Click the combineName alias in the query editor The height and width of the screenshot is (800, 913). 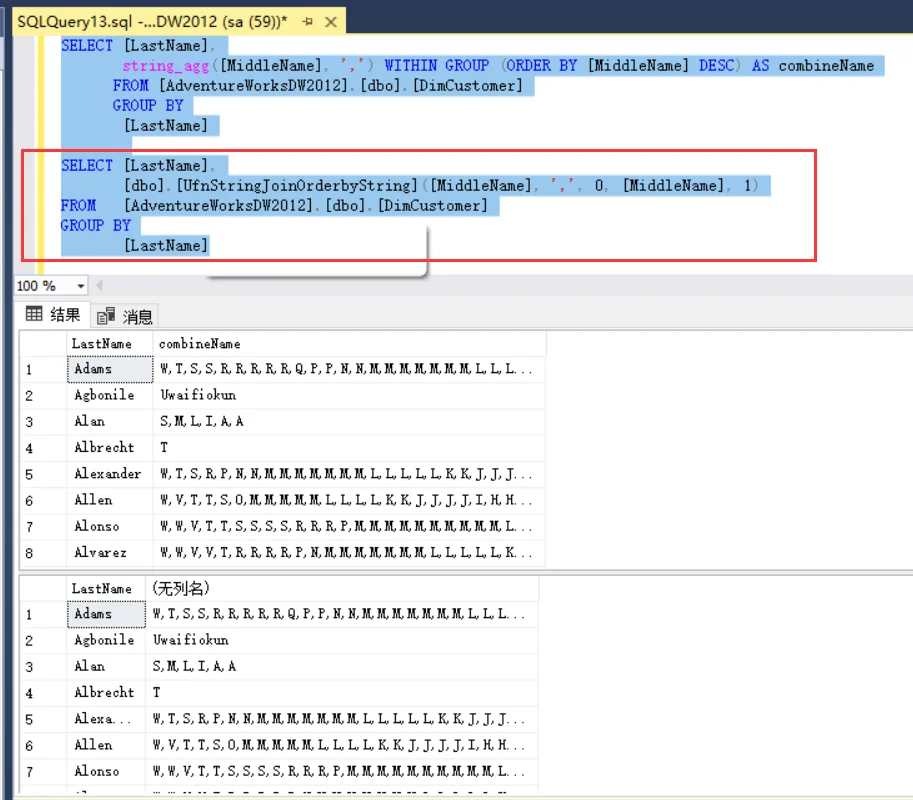tap(826, 66)
